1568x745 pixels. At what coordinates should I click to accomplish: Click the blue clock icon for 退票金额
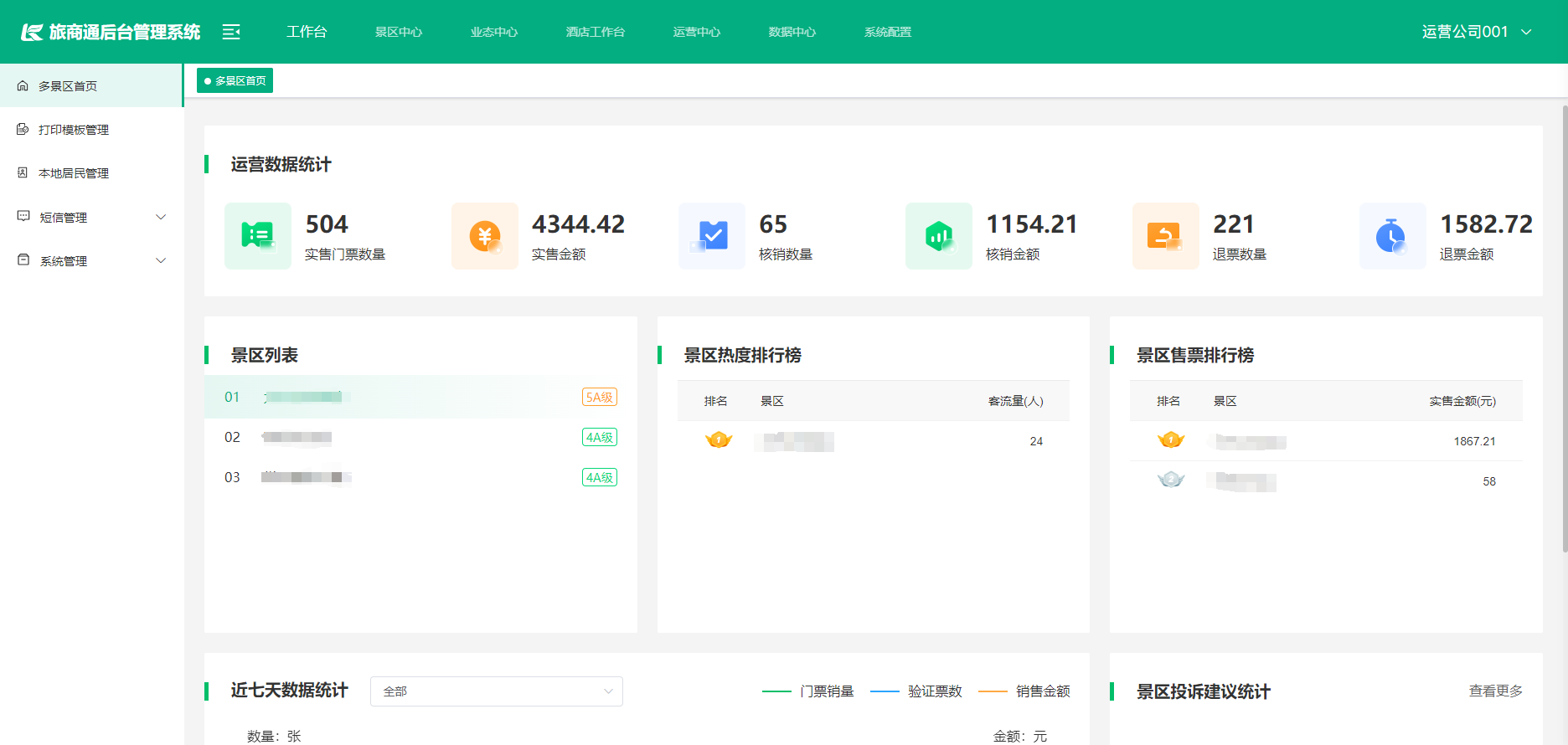[1393, 236]
